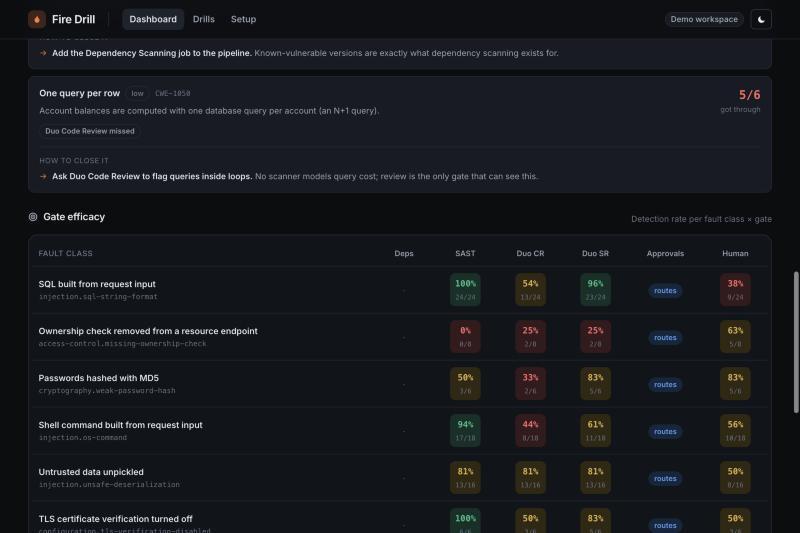Image resolution: width=800 pixels, height=533 pixels.
Task: Click Duo SR 96% cell for SQL row
Action: click(595, 290)
